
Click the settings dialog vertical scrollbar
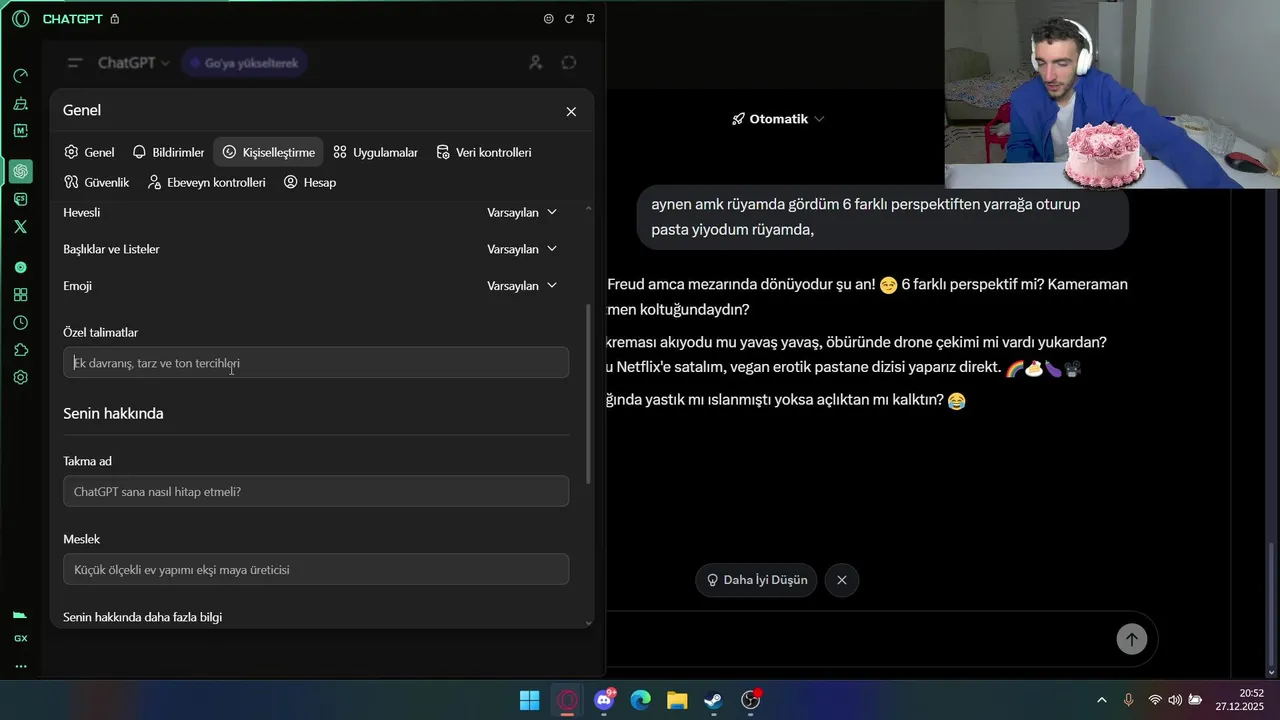pos(588,394)
